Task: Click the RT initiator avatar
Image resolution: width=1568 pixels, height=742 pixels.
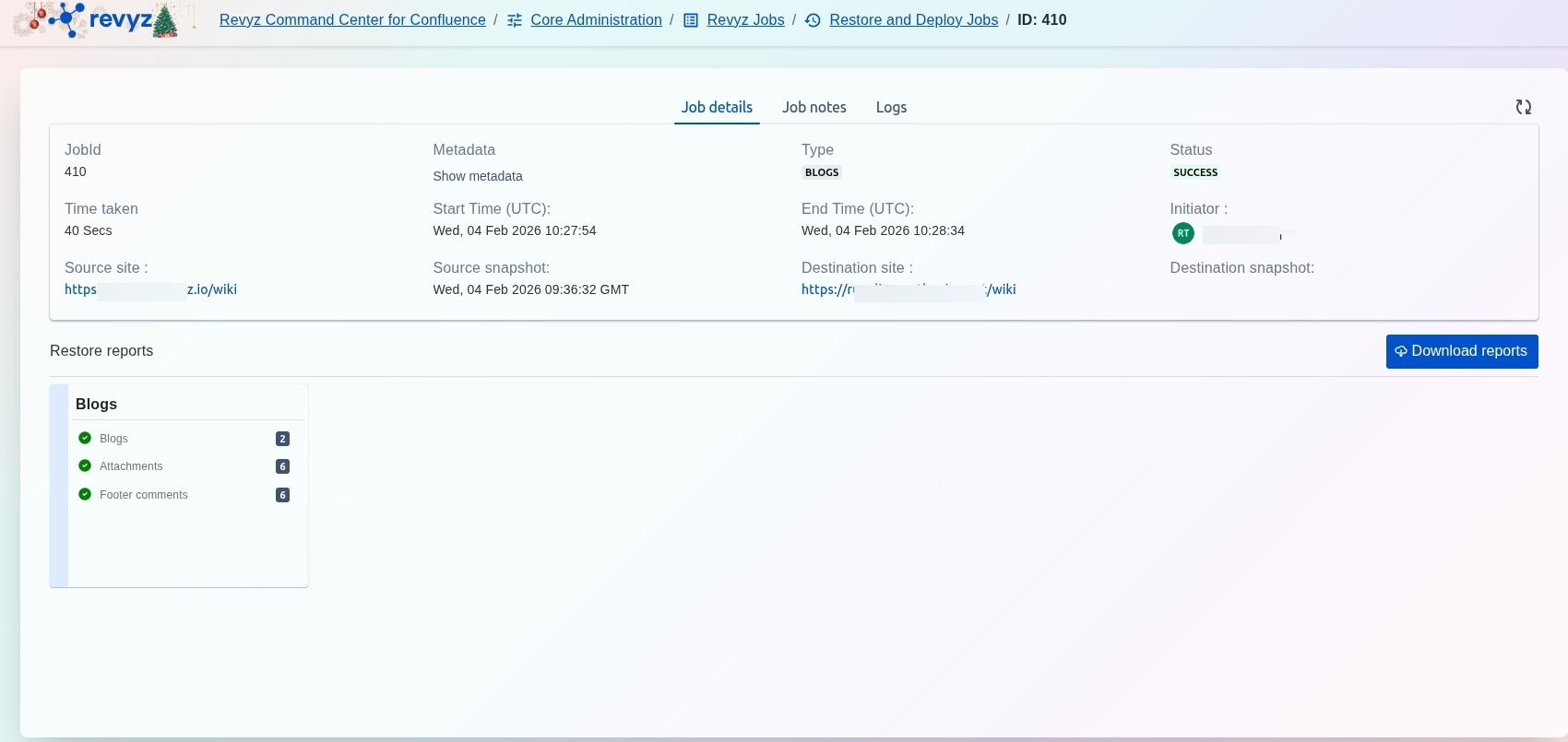Action: click(1182, 233)
